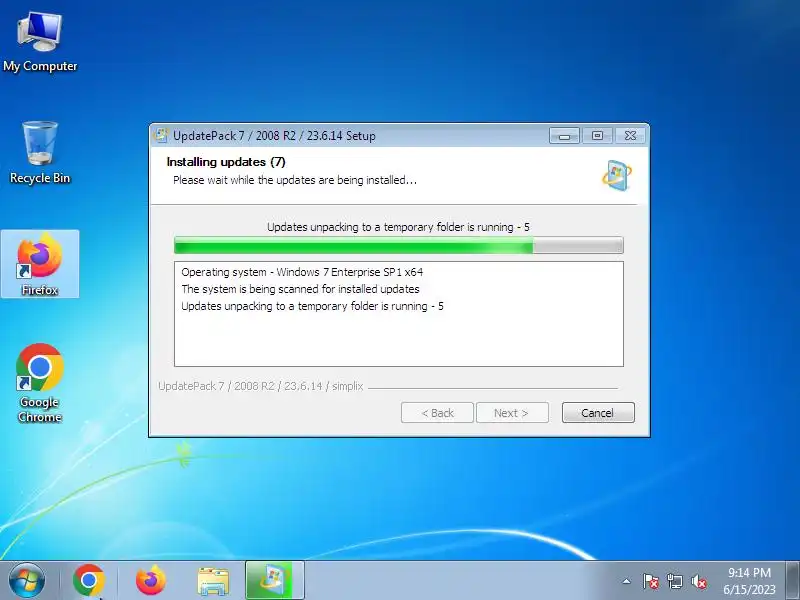Open the Windows Start orb
The height and width of the screenshot is (600, 800).
tap(27, 581)
